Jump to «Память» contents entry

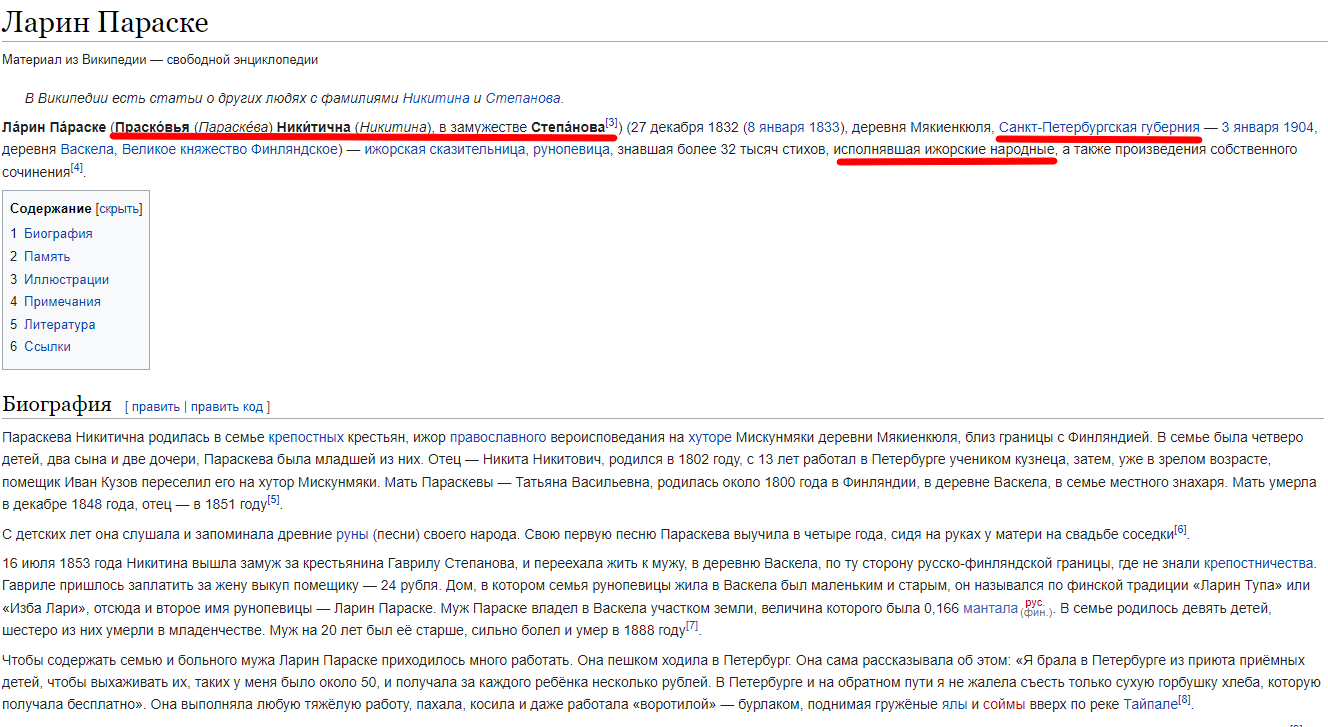click(x=47, y=256)
